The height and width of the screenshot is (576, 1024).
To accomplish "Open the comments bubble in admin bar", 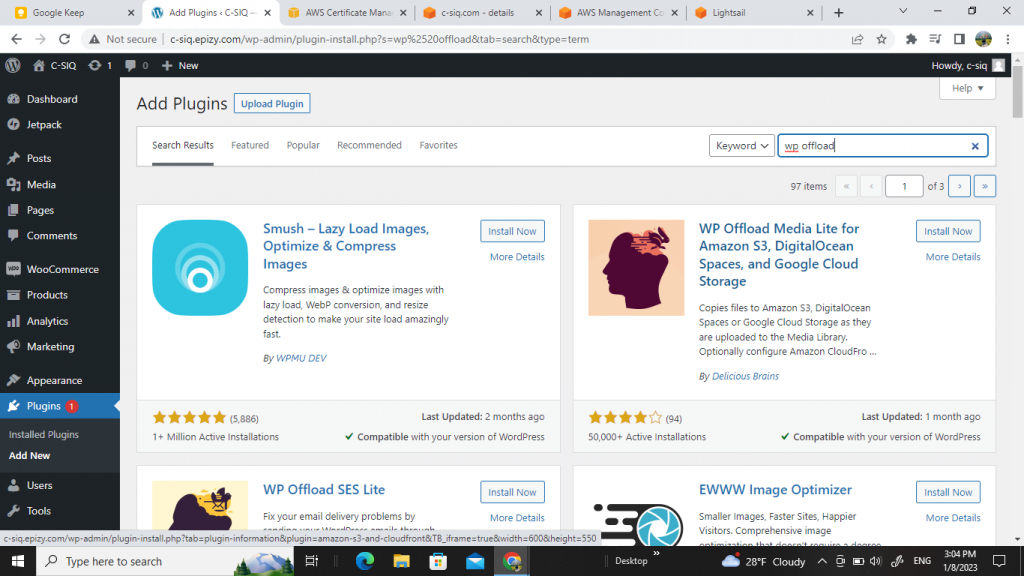I will [x=136, y=65].
